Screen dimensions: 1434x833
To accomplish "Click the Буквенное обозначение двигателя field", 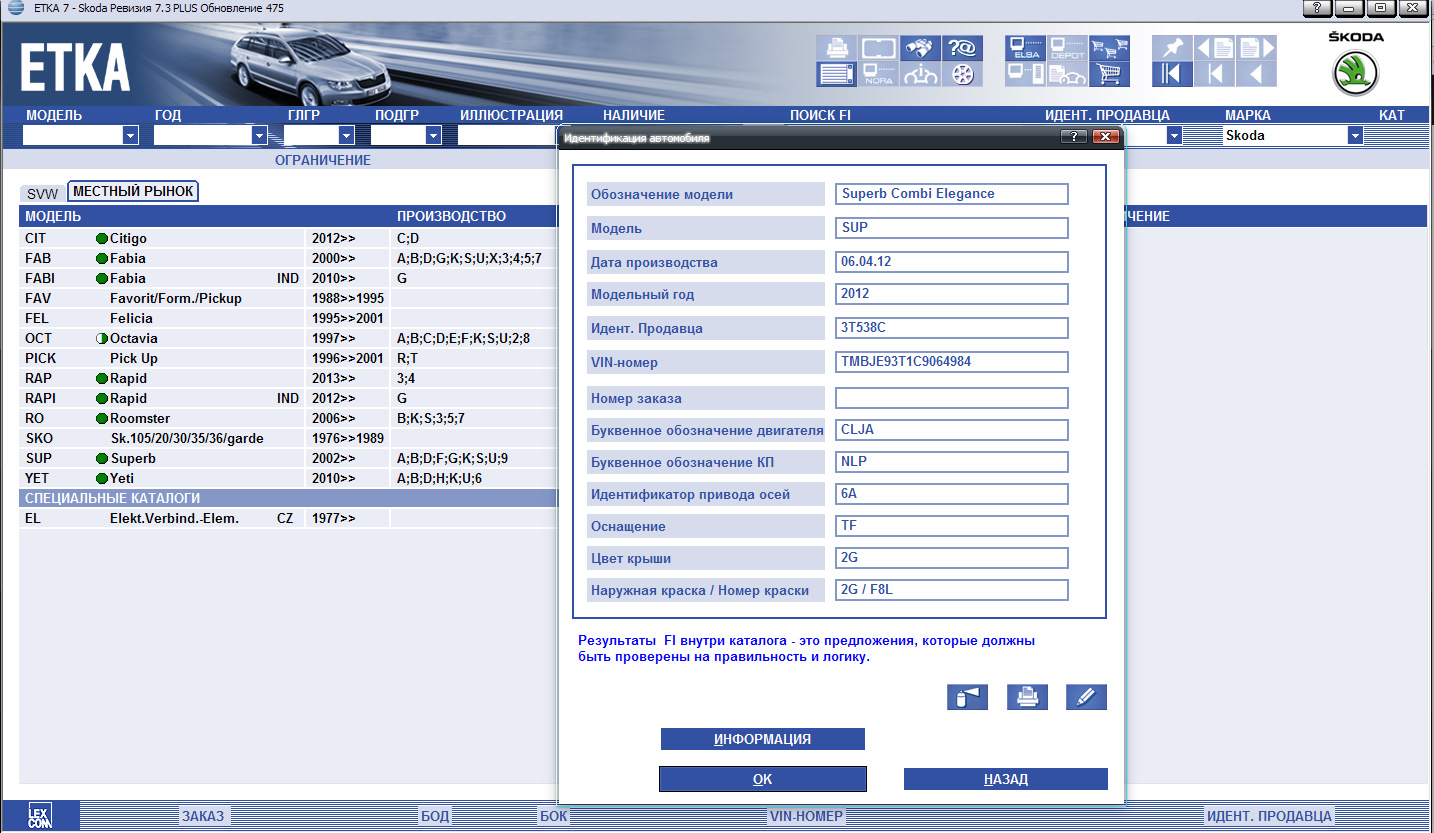I will coord(952,430).
